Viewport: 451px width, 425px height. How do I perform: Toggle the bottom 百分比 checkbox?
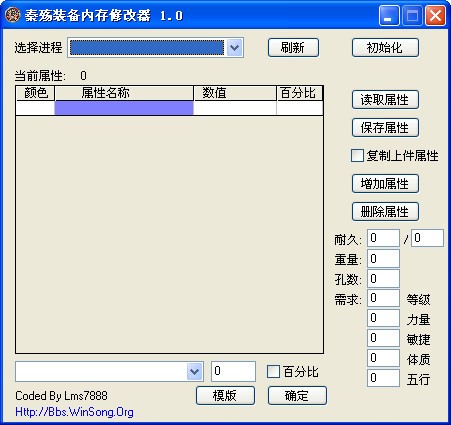[x=273, y=372]
